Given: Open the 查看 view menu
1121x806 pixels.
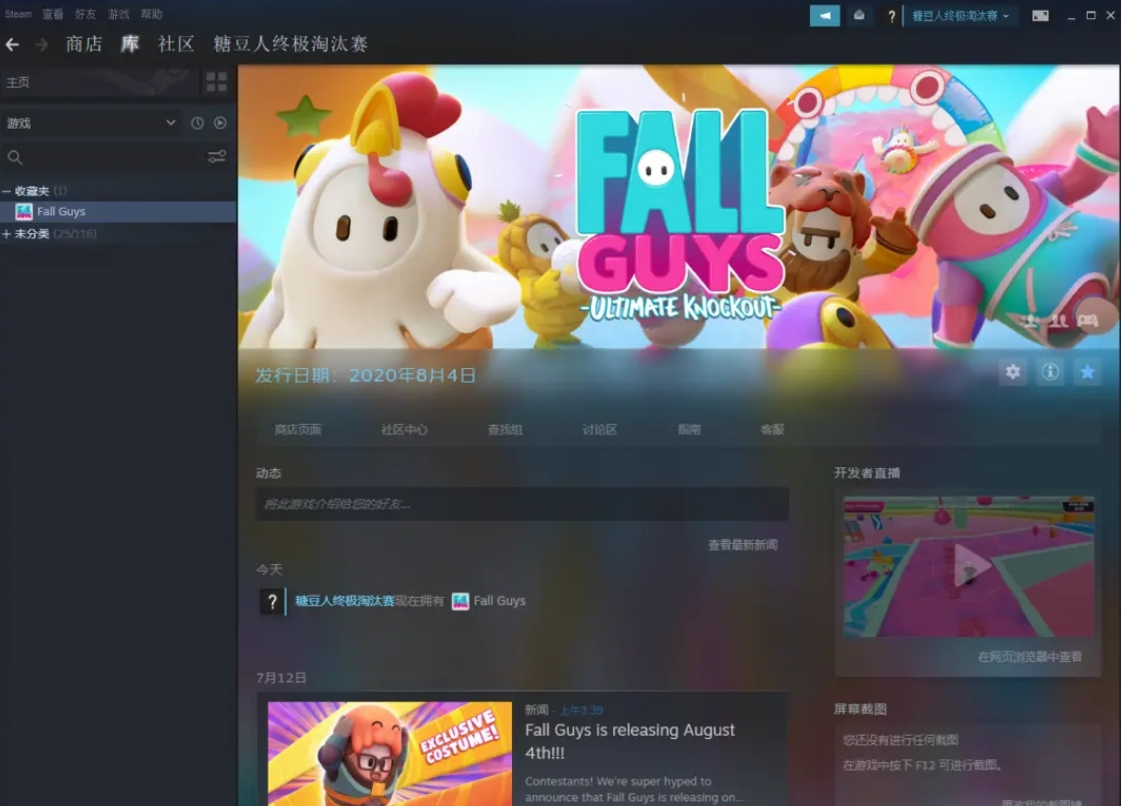Looking at the screenshot, I should [52, 14].
